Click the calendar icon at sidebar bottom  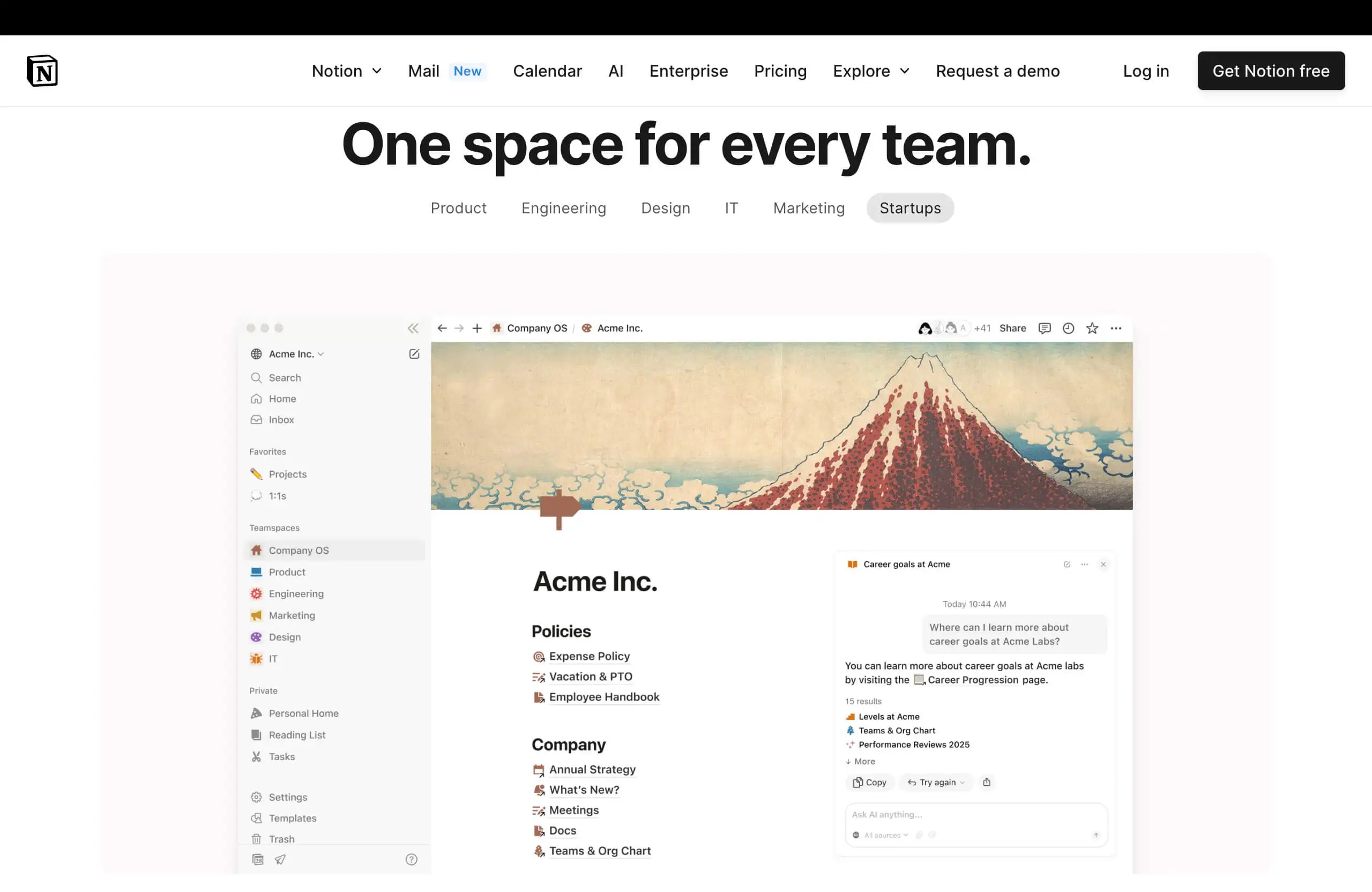coord(258,859)
